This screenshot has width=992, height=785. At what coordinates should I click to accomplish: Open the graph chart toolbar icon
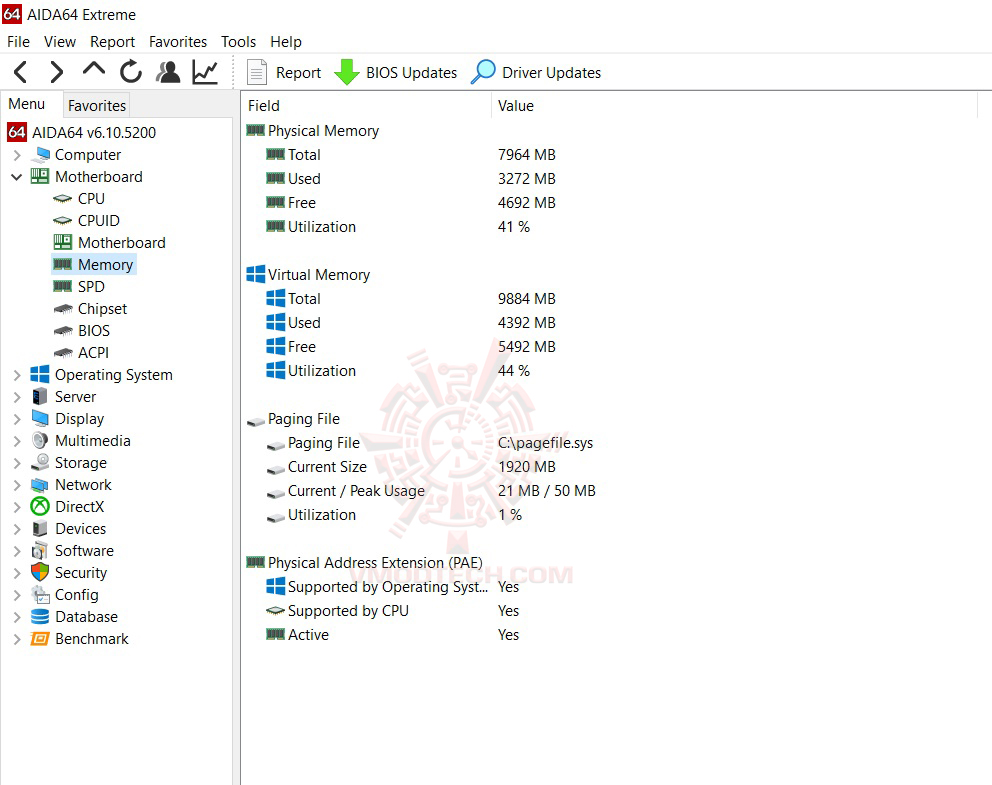click(206, 72)
